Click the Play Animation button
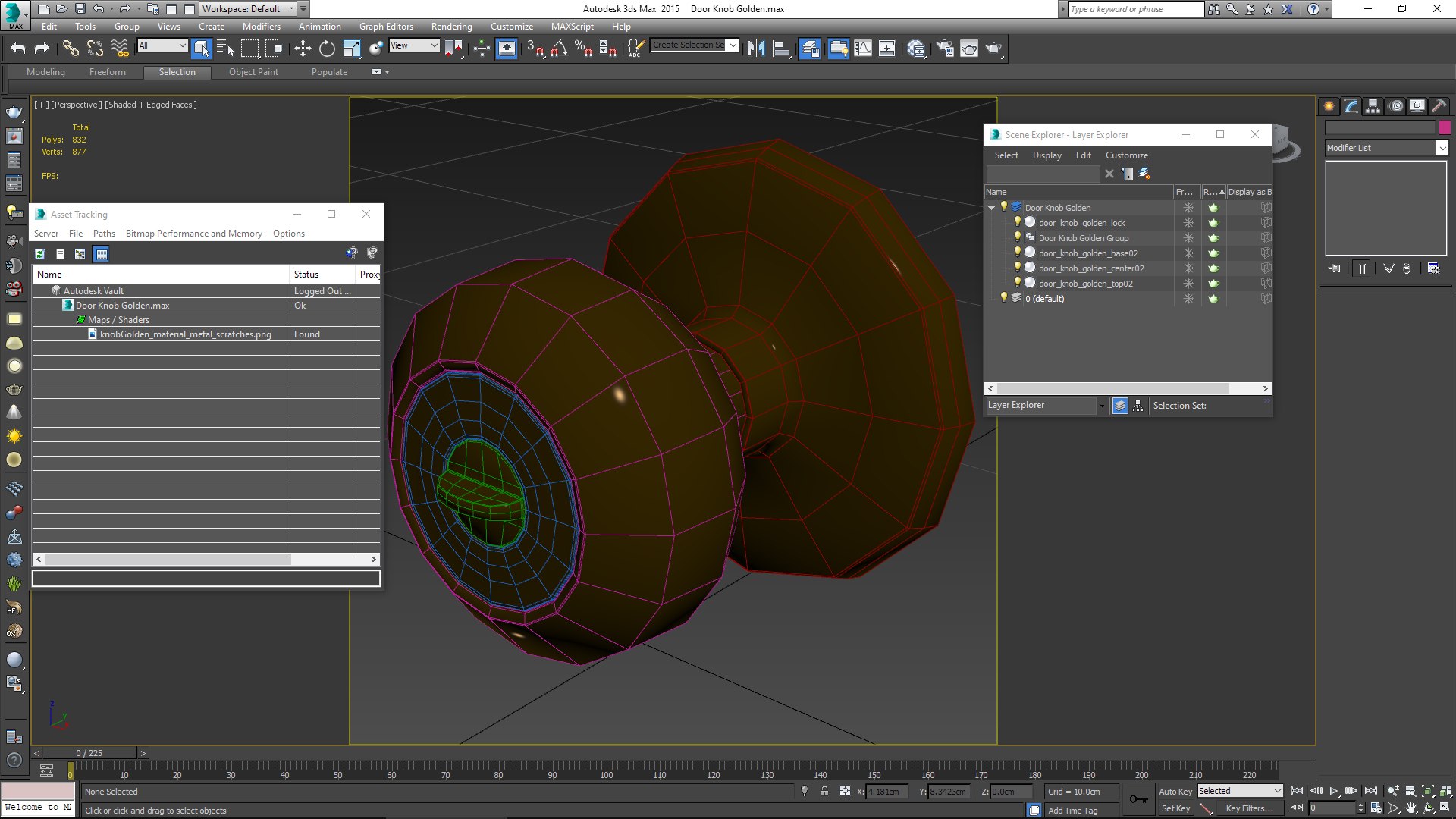The width and height of the screenshot is (1456, 819). point(1334,791)
